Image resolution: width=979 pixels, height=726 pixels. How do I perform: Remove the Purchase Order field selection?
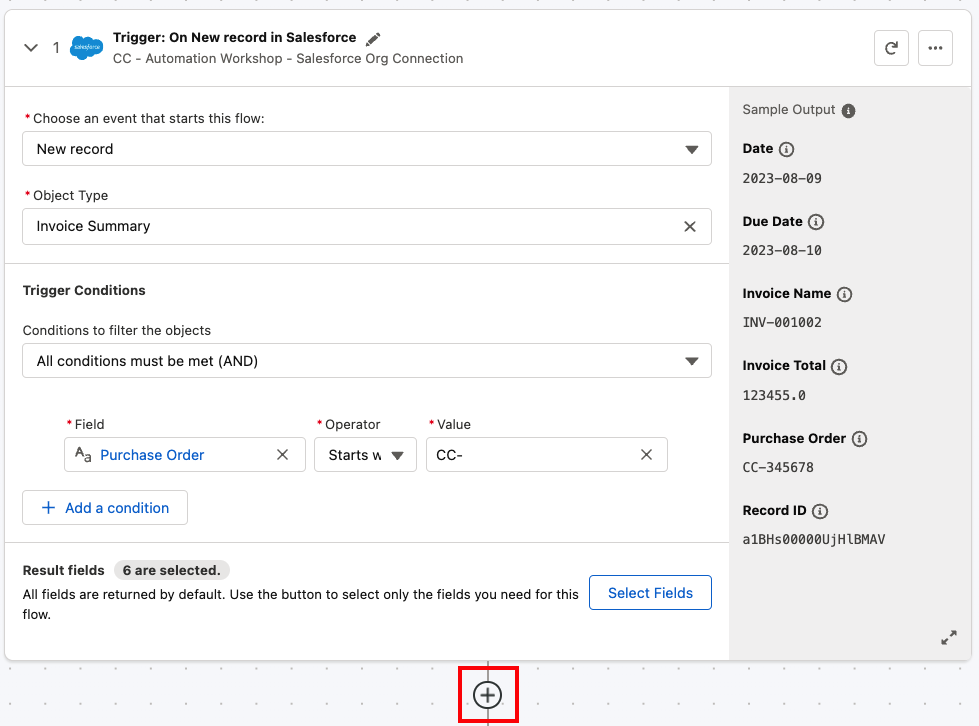[x=283, y=455]
